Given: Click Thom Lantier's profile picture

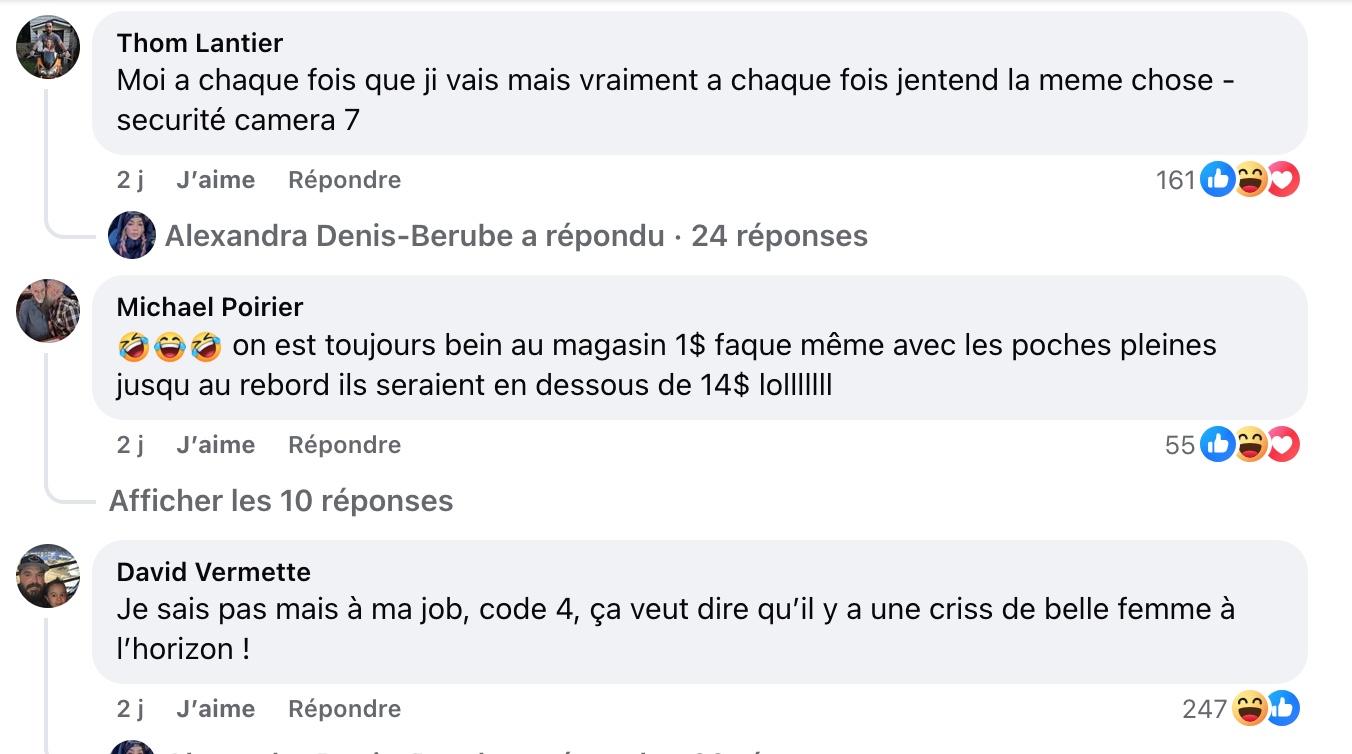Looking at the screenshot, I should [48, 48].
